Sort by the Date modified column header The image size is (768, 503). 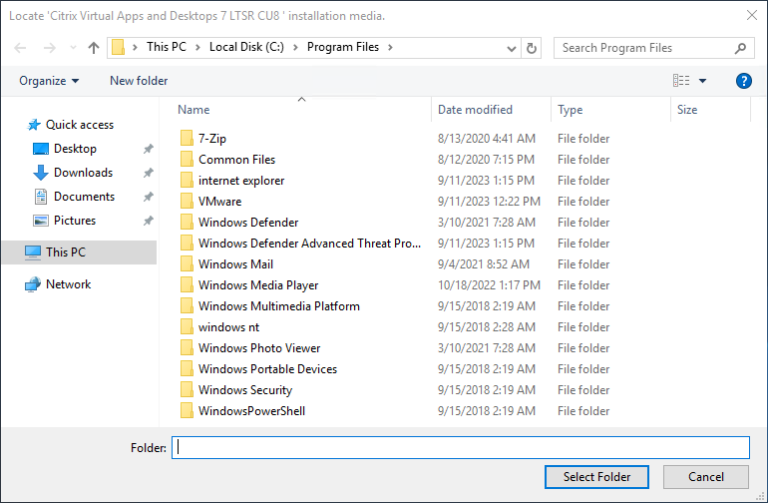click(475, 110)
